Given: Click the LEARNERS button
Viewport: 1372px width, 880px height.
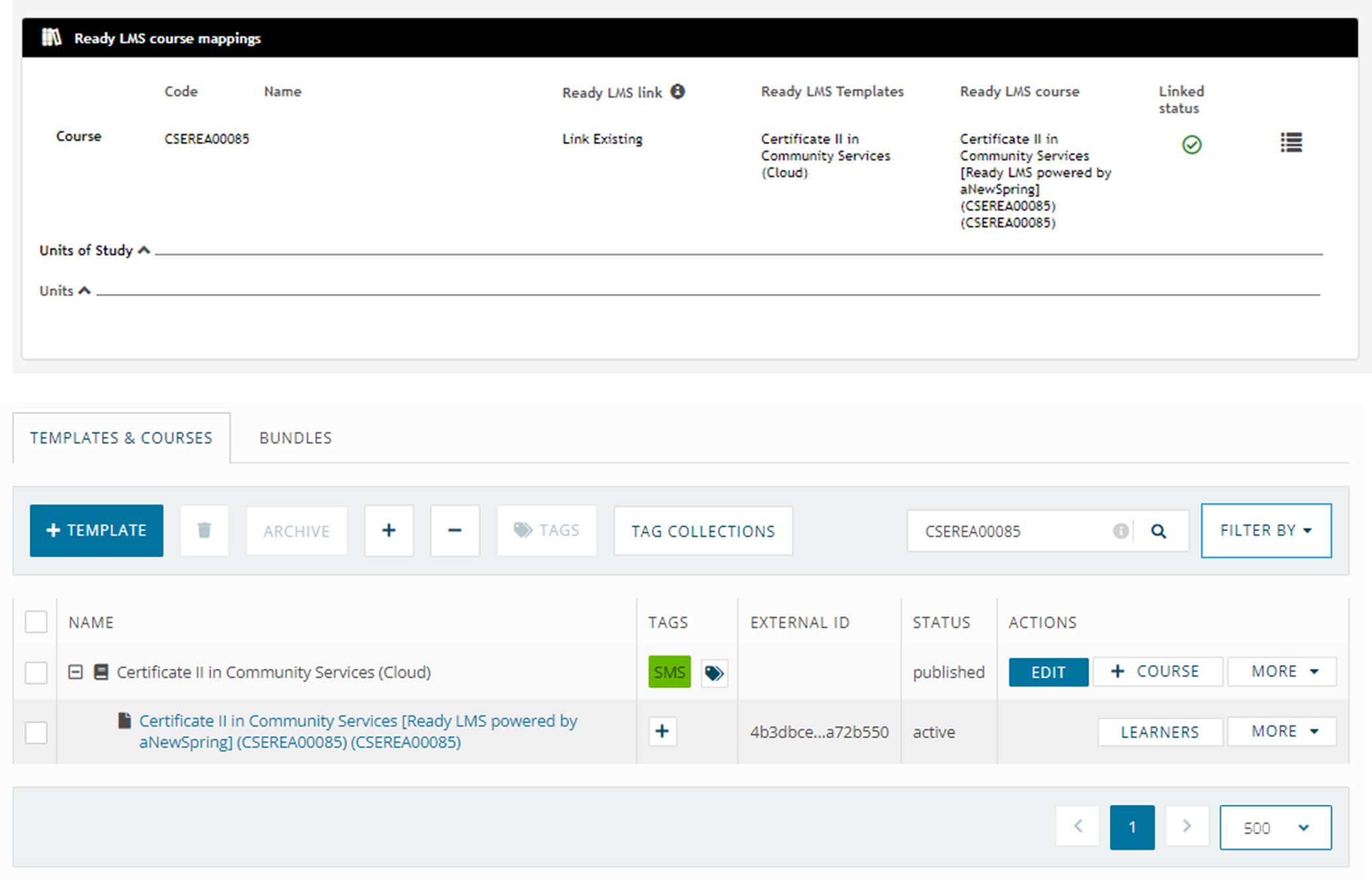Looking at the screenshot, I should point(1160,732).
